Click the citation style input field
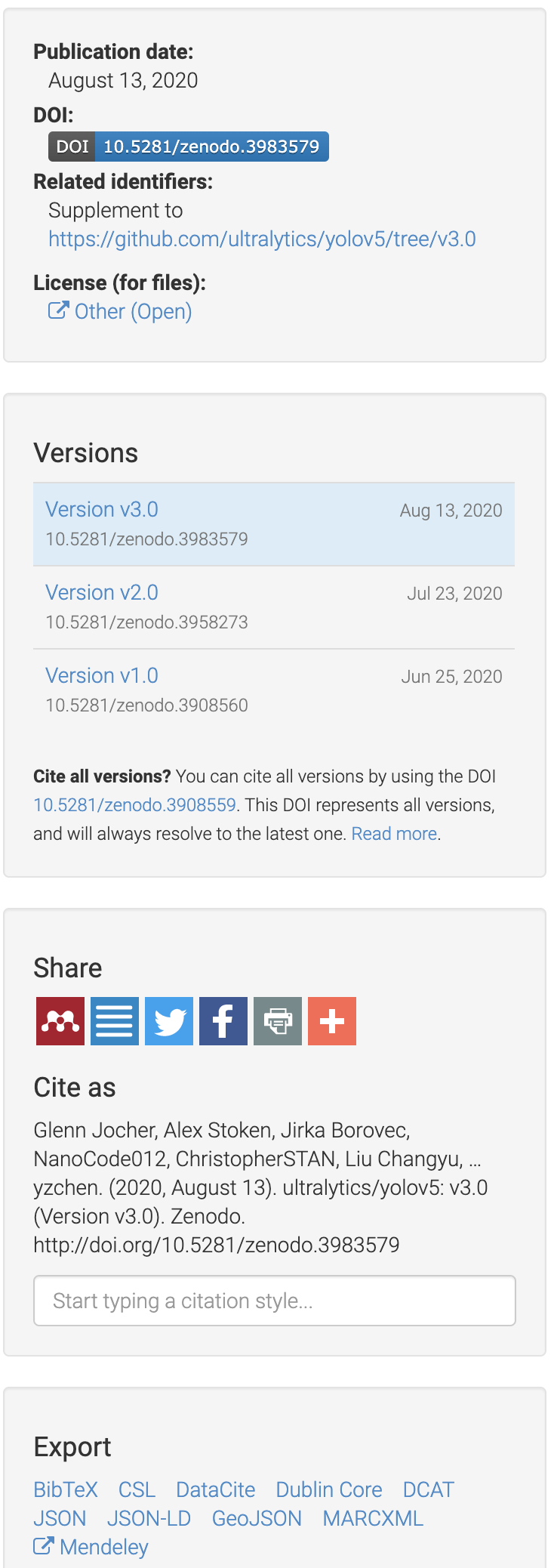Viewport: 554px width, 1568px height. 275,1301
